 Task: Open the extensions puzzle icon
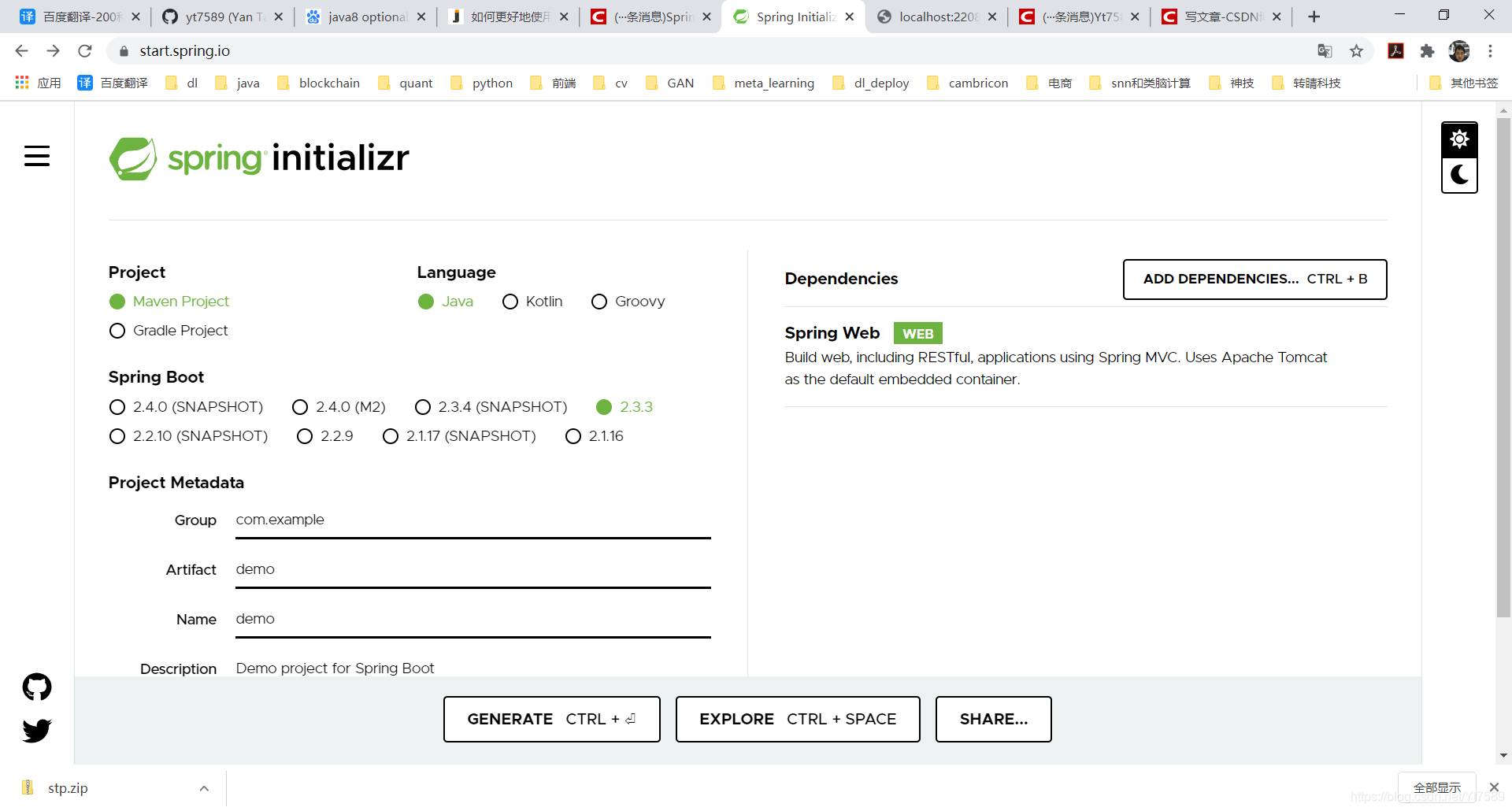tap(1427, 51)
